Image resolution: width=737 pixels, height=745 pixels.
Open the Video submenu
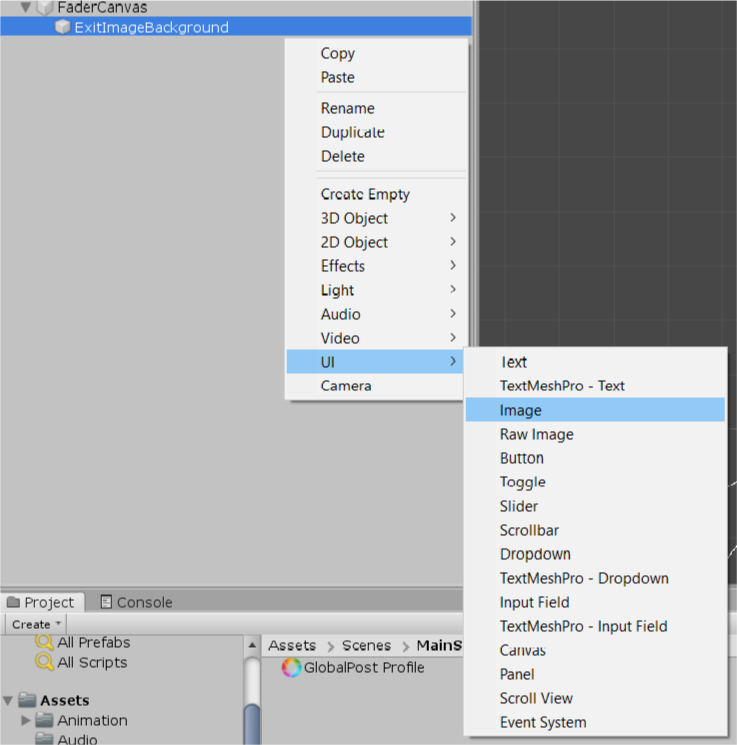click(x=375, y=338)
